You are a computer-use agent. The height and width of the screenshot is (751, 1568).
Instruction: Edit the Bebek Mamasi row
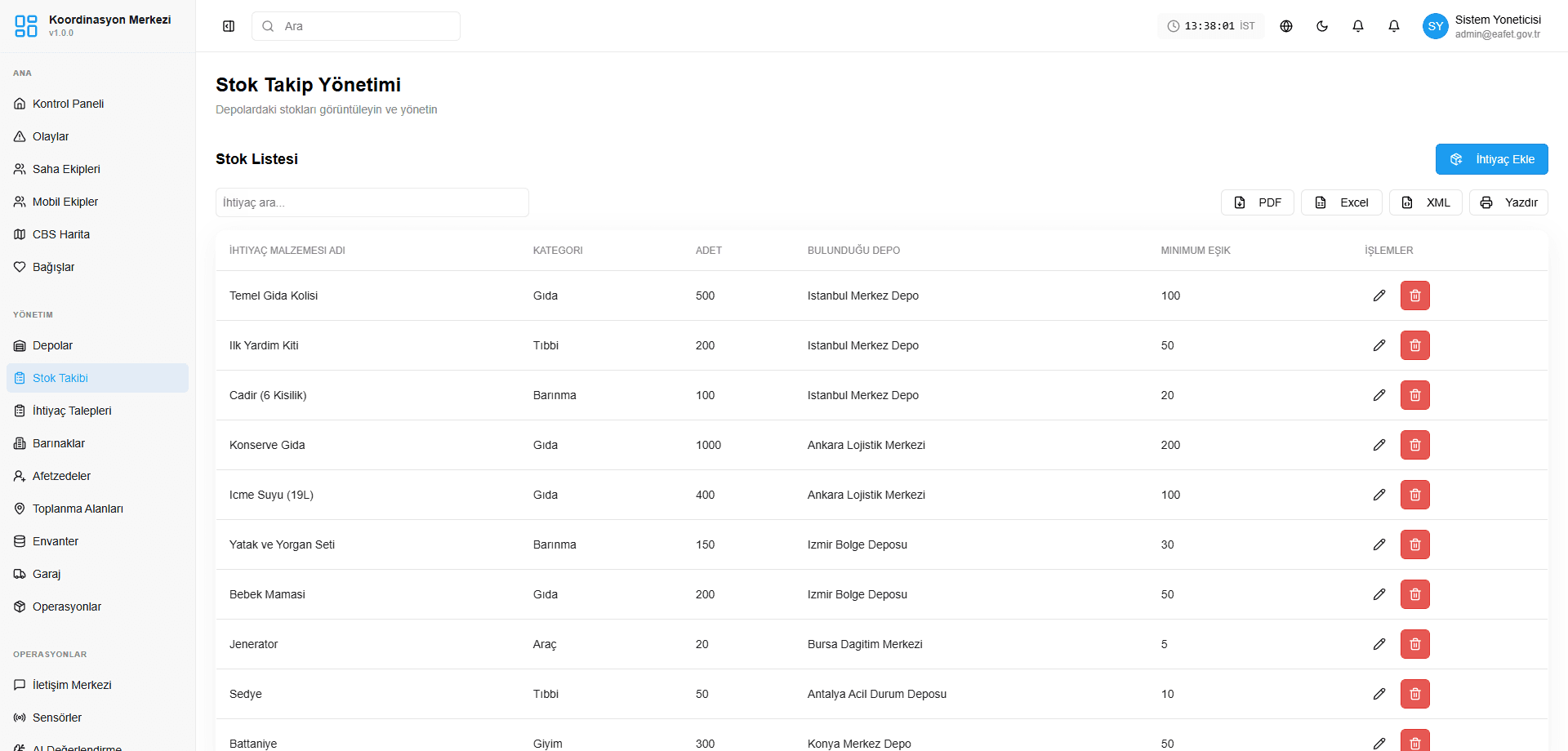(1379, 594)
